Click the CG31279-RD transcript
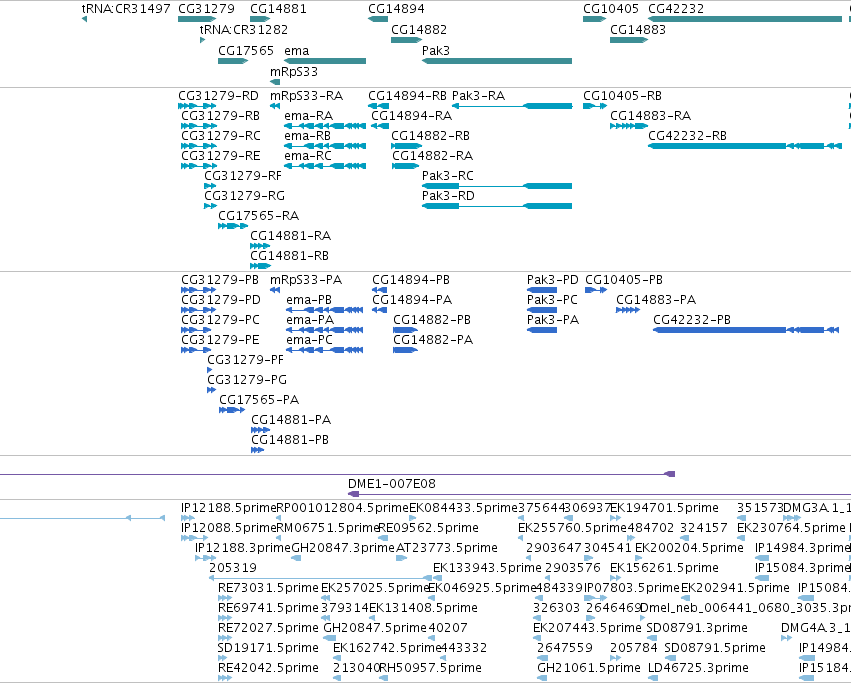The height and width of the screenshot is (683, 851). coord(197,106)
